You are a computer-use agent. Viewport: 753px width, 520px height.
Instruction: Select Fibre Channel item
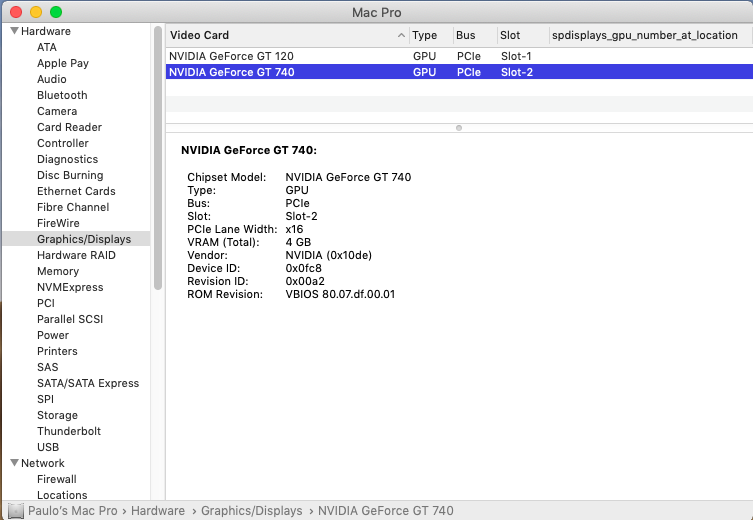coord(73,207)
